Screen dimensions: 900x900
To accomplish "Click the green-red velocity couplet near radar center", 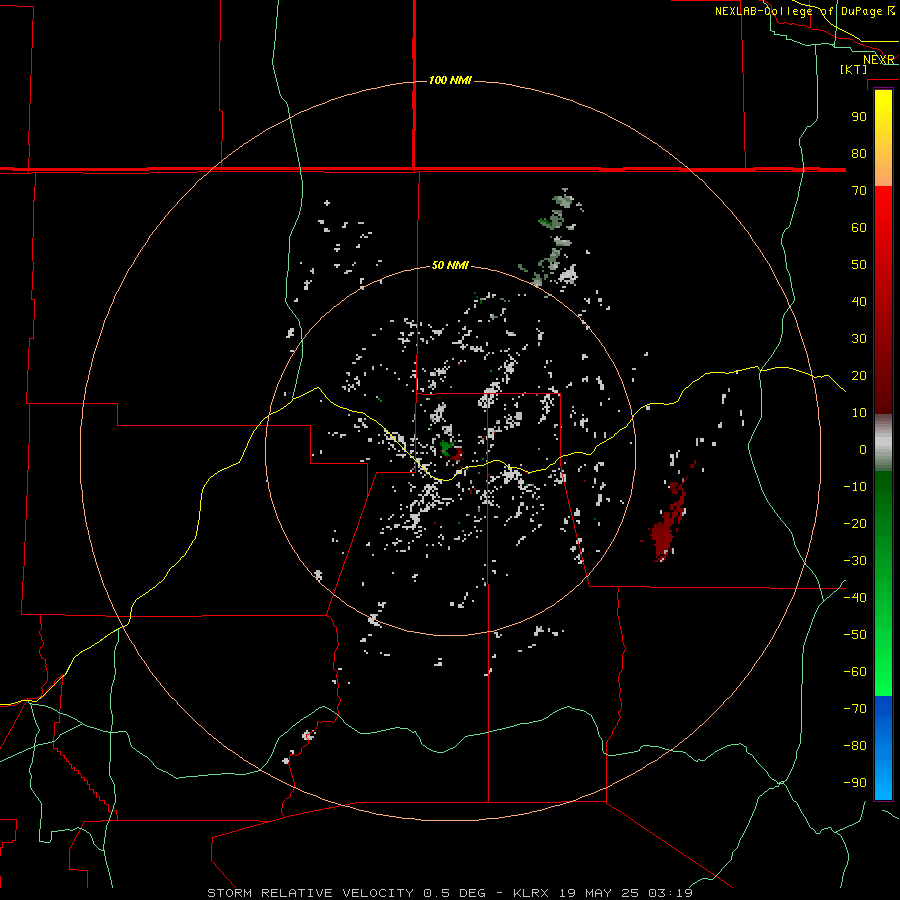I will (x=451, y=449).
